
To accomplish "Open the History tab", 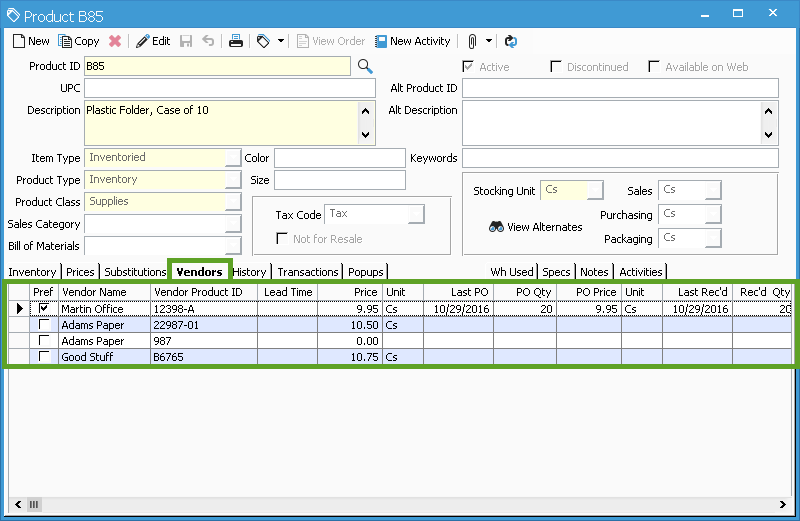I will (x=249, y=272).
